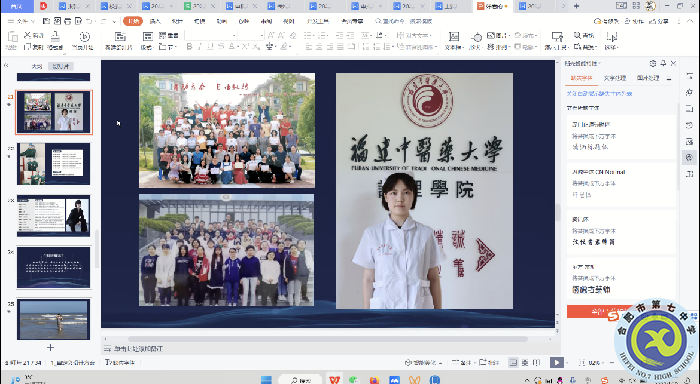This screenshot has width=700, height=384.
Task: Click the Increase font size icon
Action: 271,35
